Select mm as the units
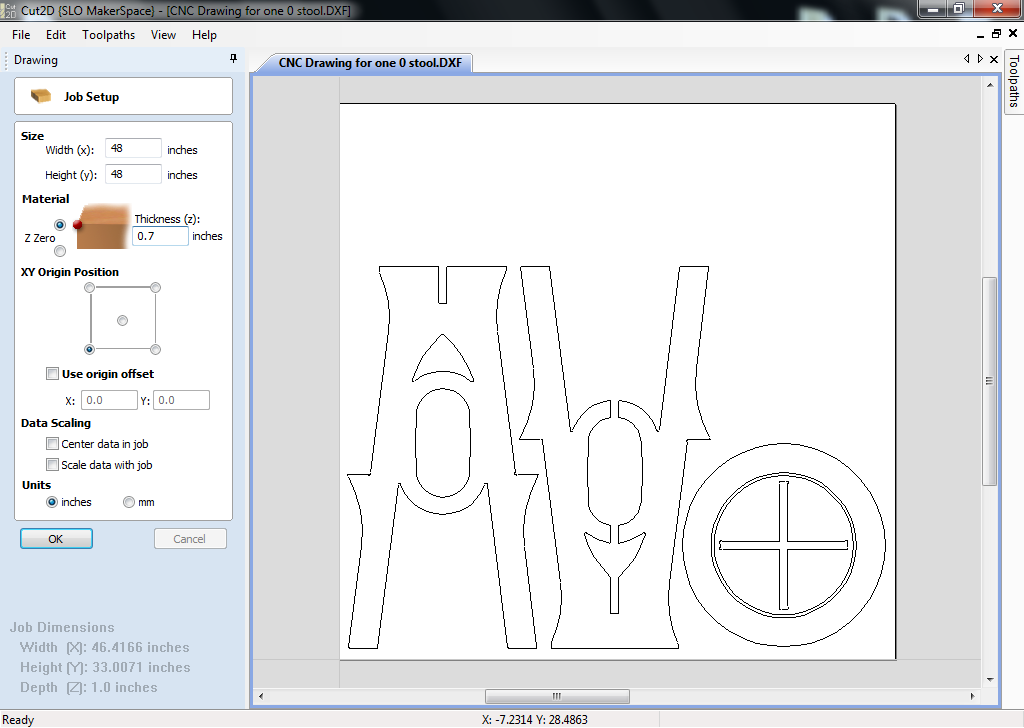The image size is (1024, 728). click(129, 502)
